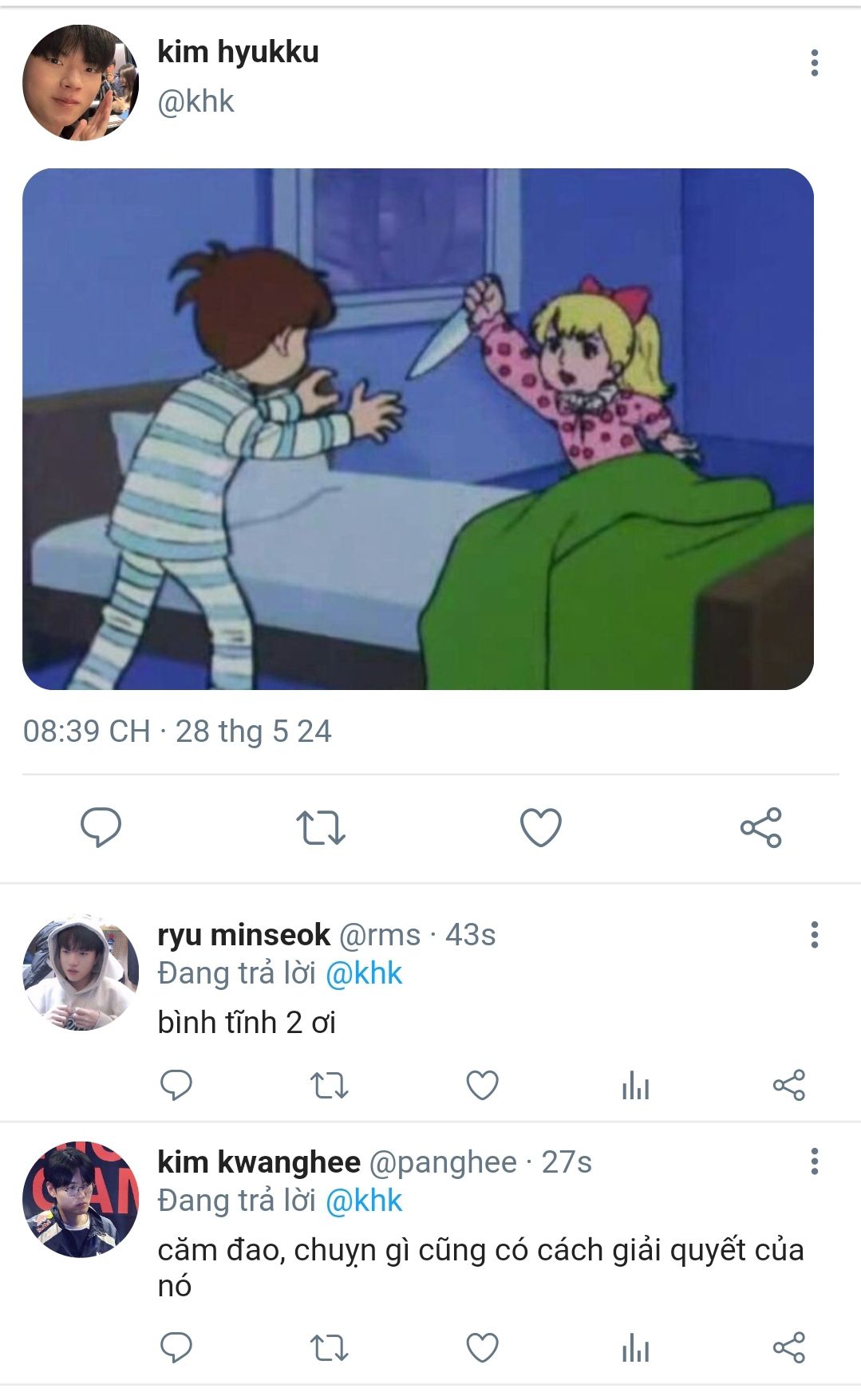This screenshot has width=861, height=1400.
Task: Share kim kwanghee's reply
Action: pos(789,1348)
